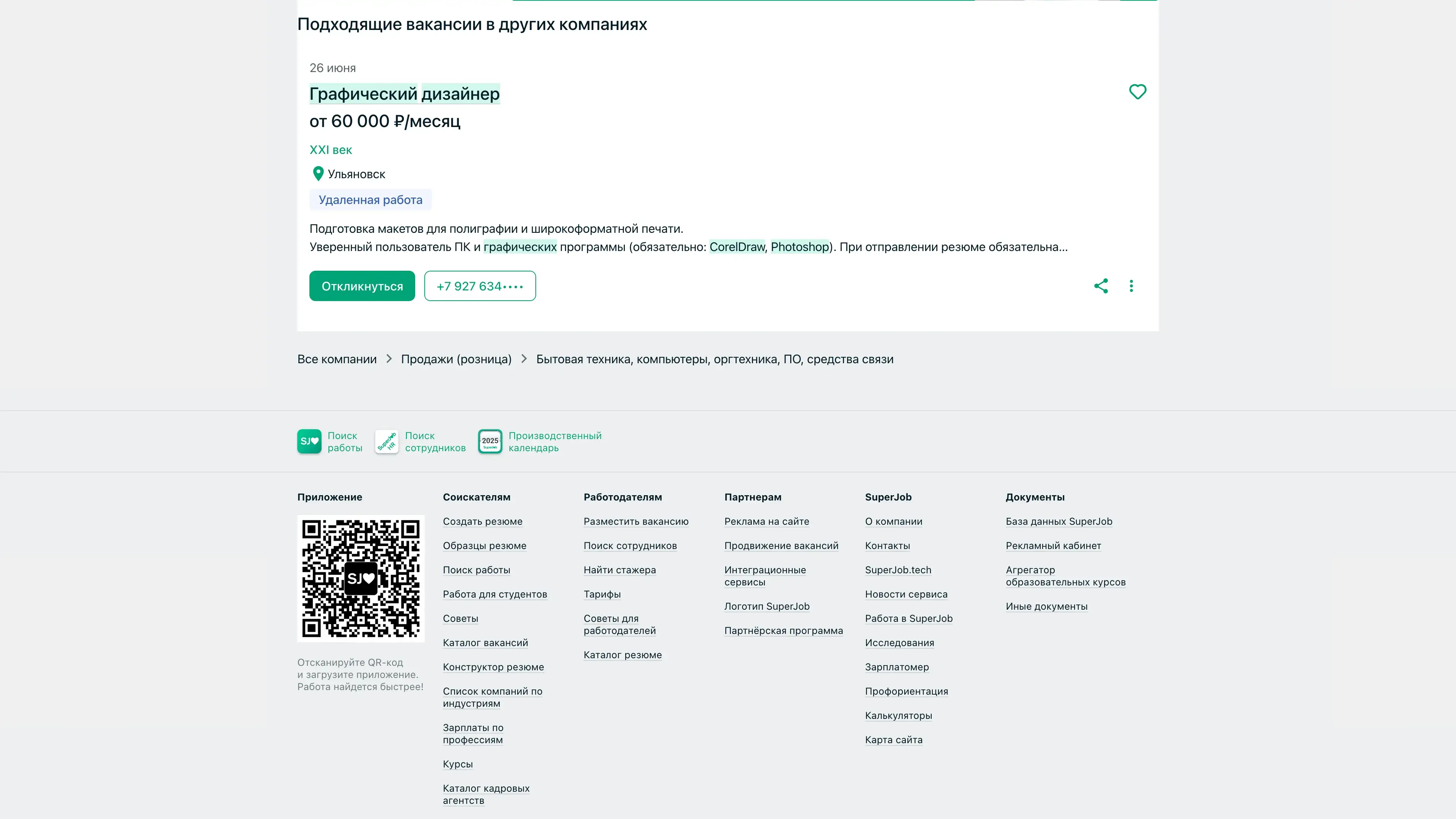Open Разместить вакансию footer link

636,522
